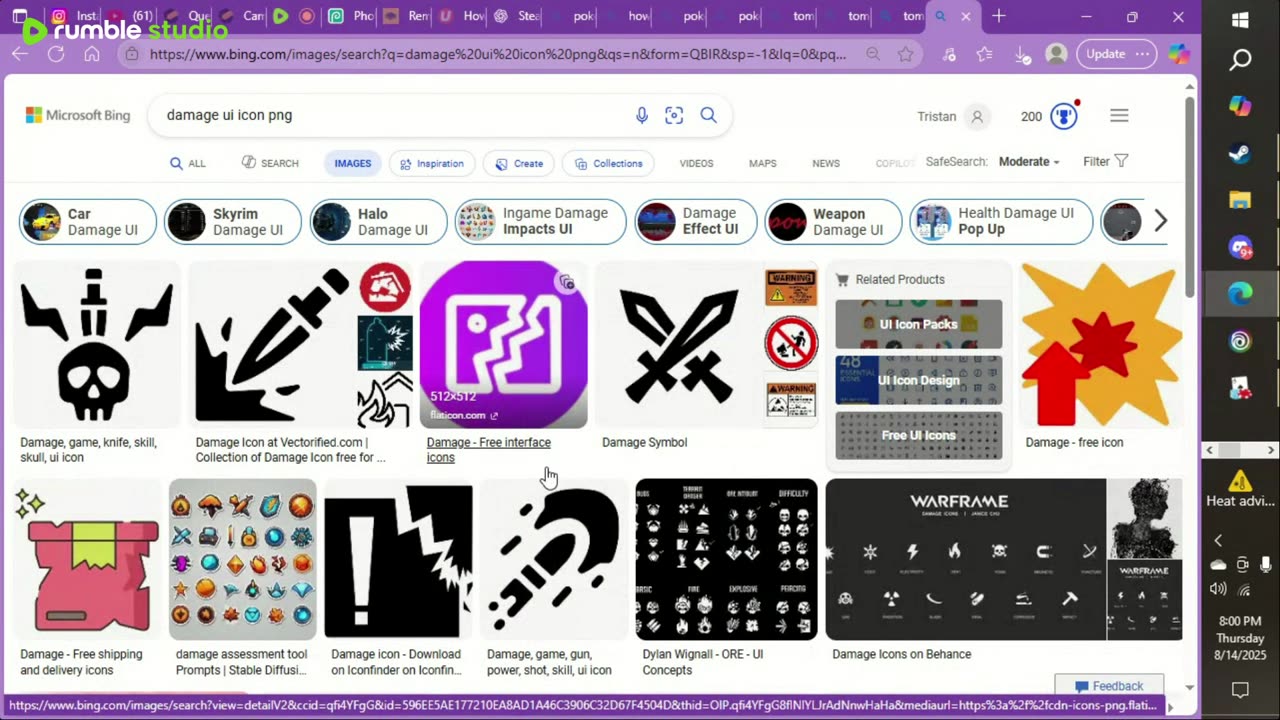Click browser profile avatar icon

click(1056, 54)
